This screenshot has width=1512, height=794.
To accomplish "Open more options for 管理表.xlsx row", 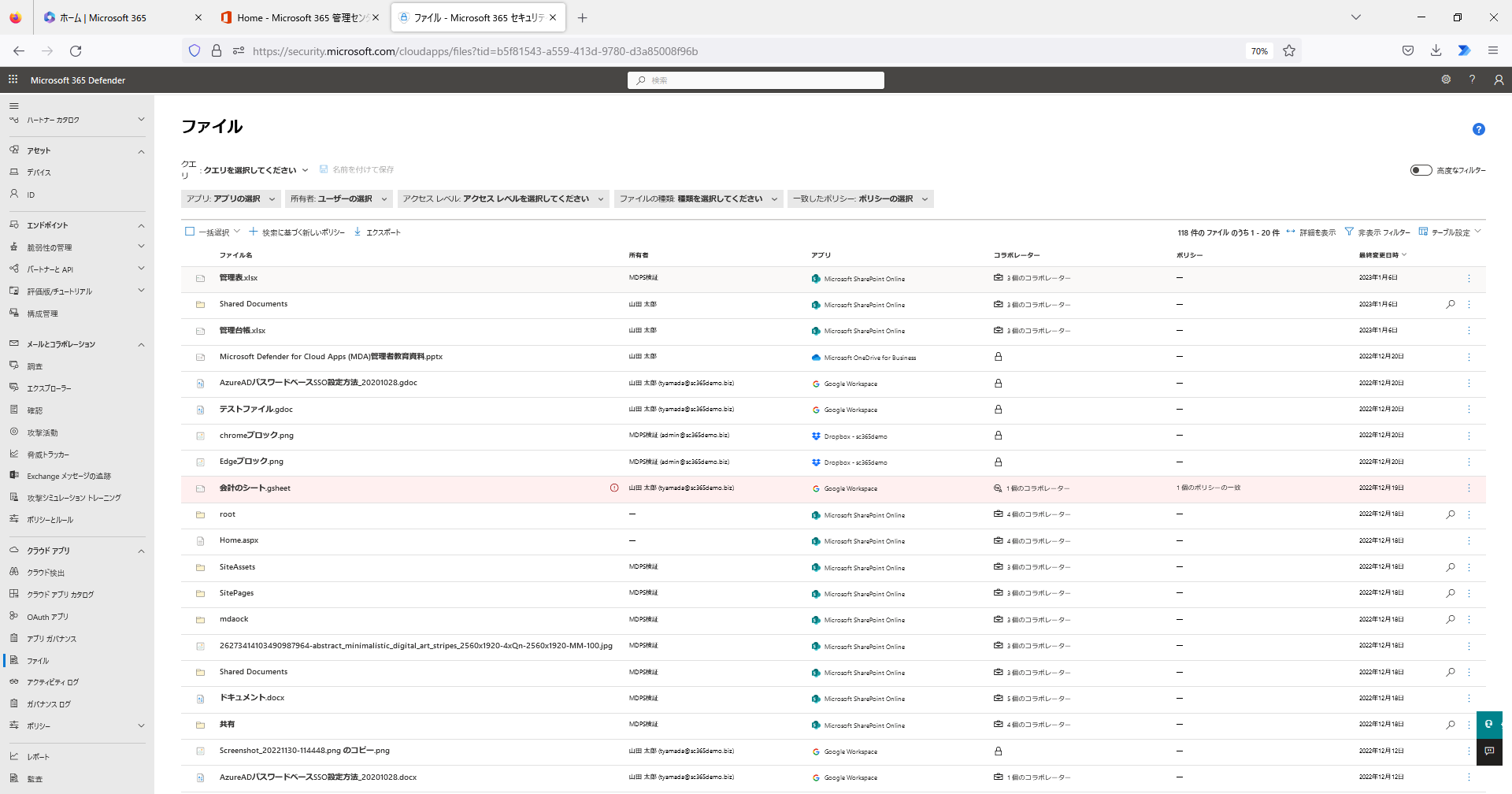I will click(1469, 278).
